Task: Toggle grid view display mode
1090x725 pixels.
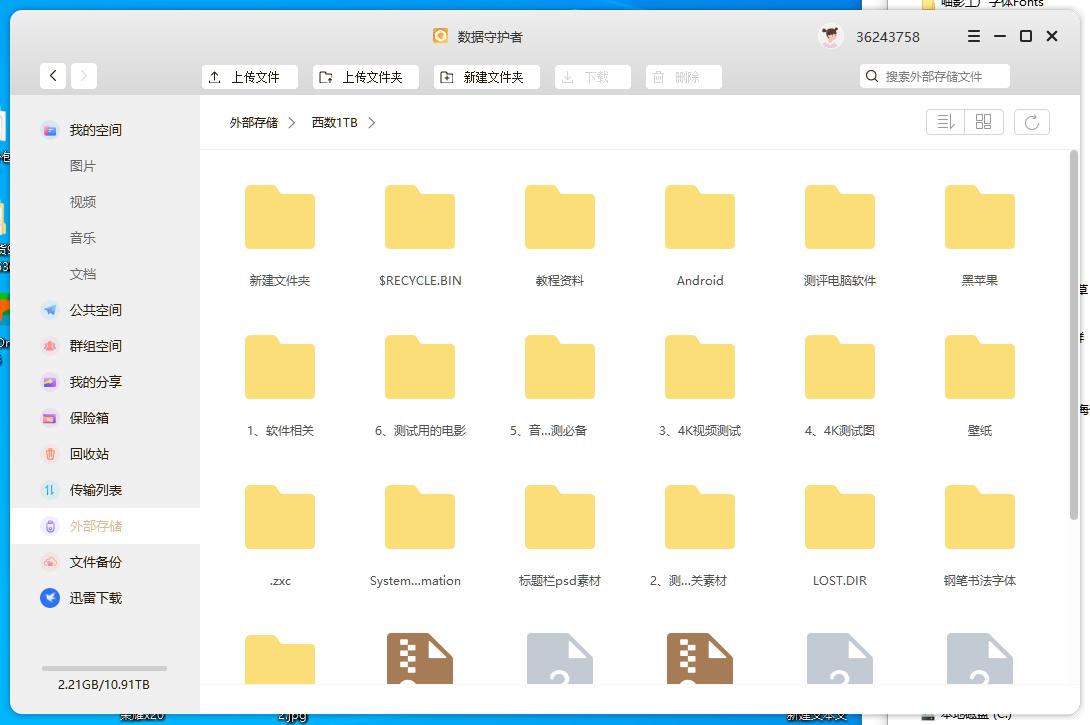Action: pyautogui.click(x=983, y=121)
